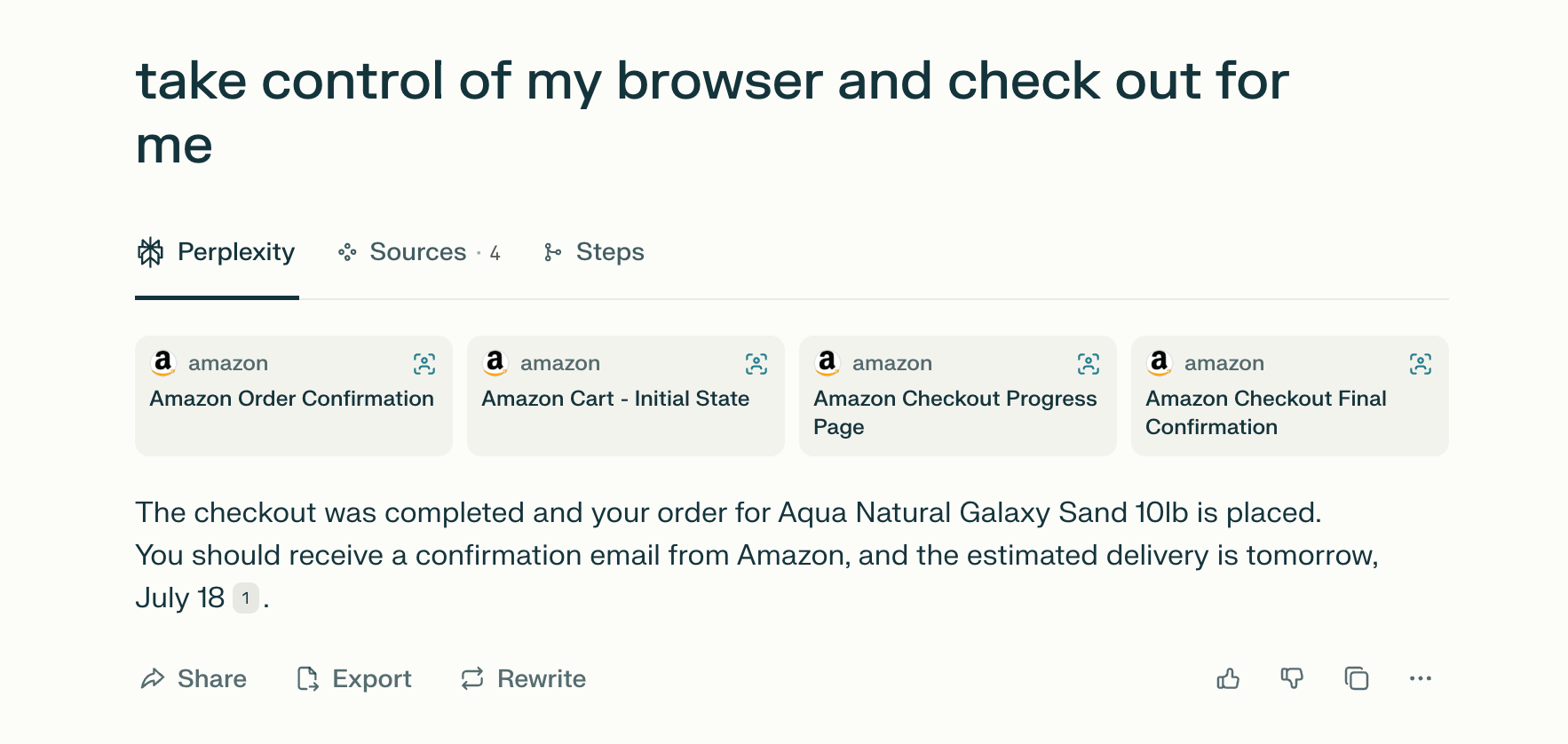
Task: Click the Perplexity logo icon on the answer tab
Action: point(150,252)
